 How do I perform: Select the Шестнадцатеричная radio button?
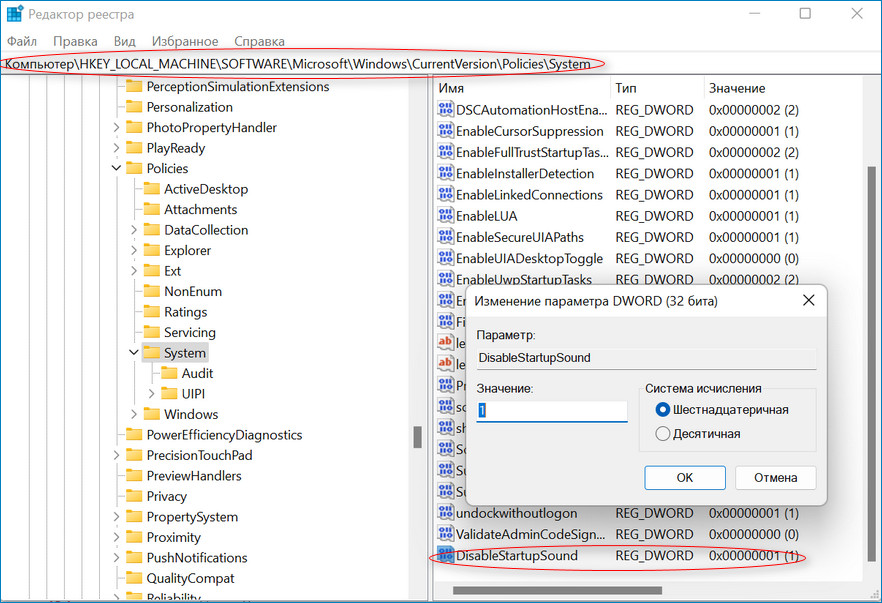click(662, 410)
